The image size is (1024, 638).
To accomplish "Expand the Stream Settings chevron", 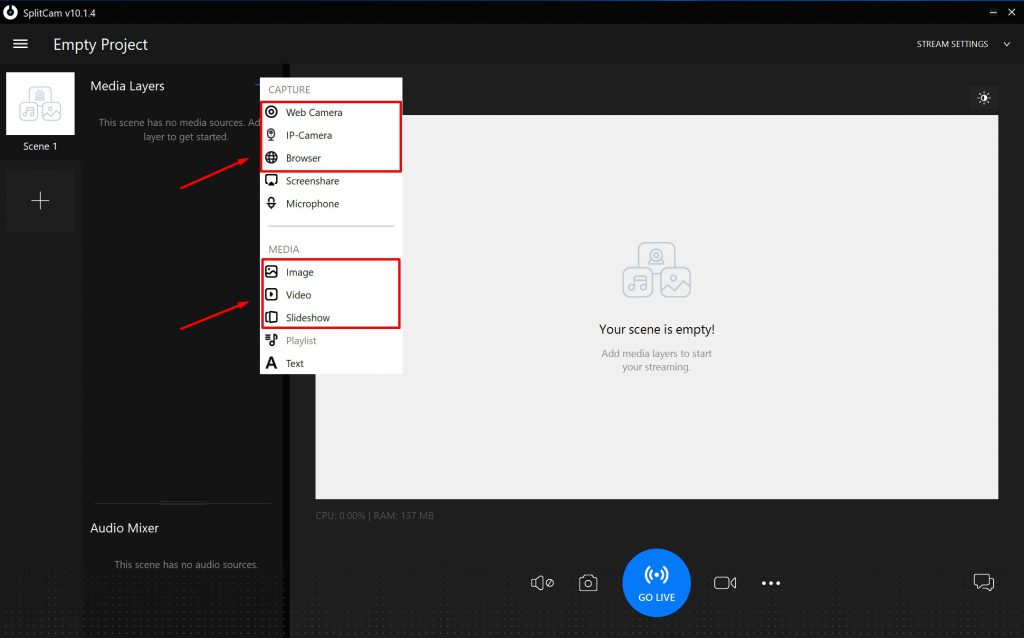I will [x=1006, y=44].
